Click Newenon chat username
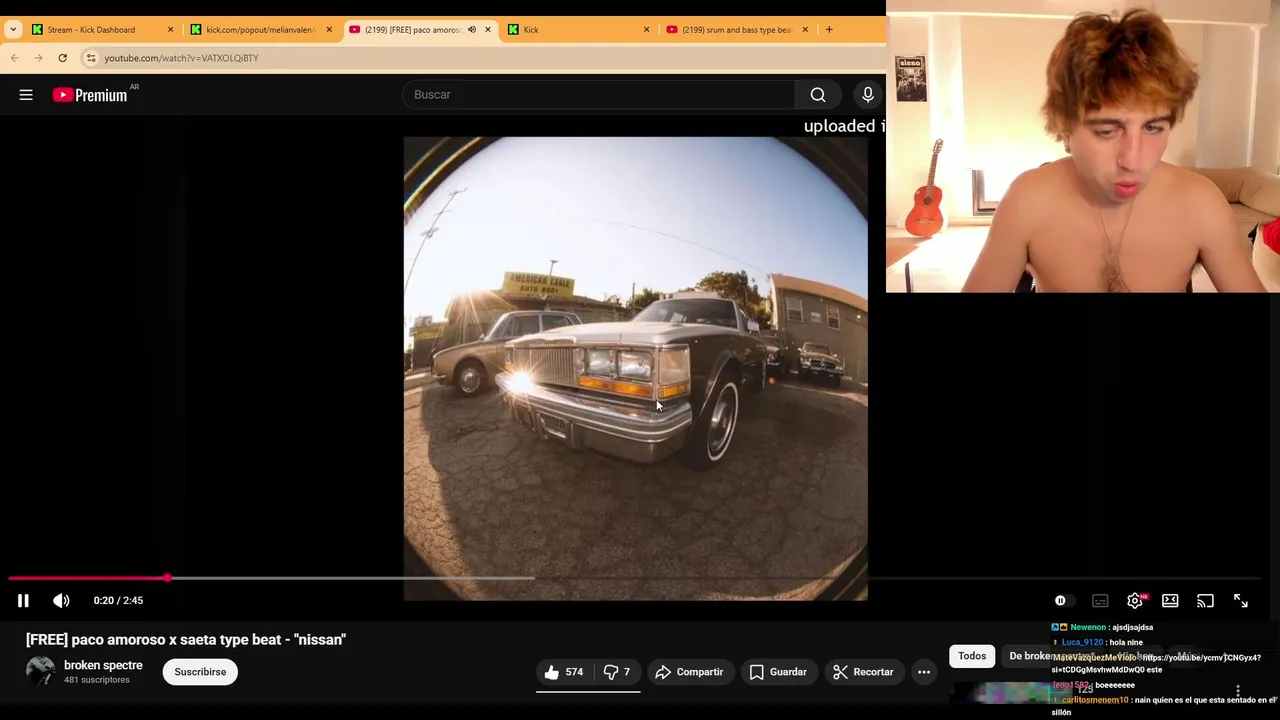This screenshot has height=720, width=1280. tap(1088, 627)
